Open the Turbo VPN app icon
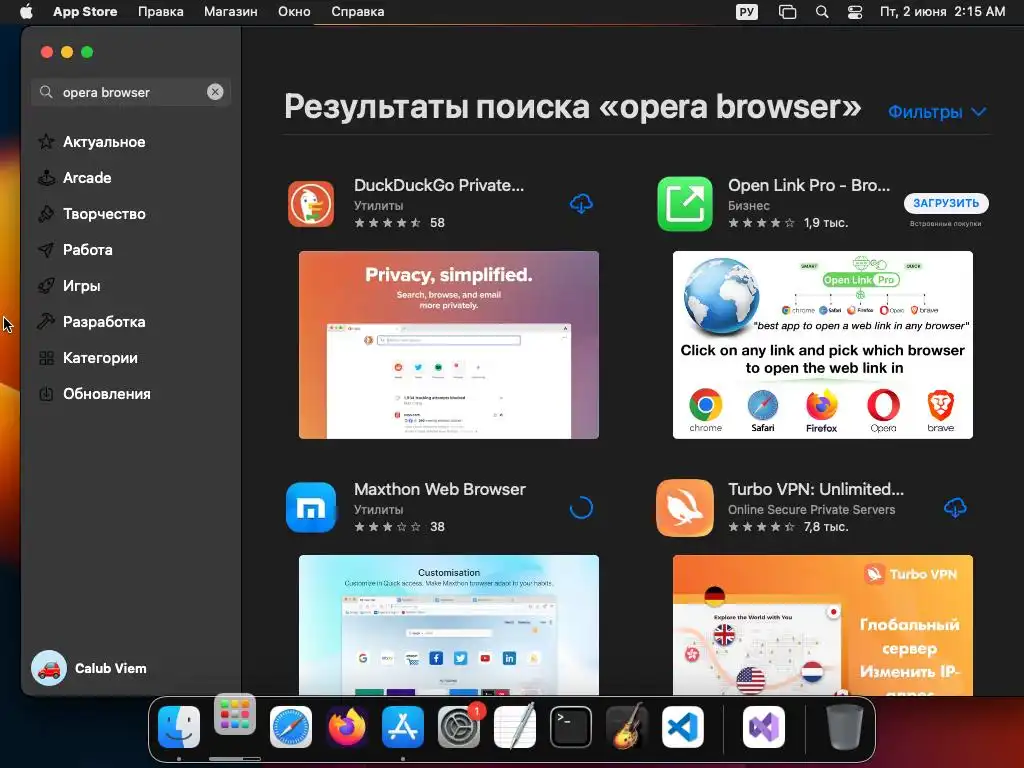This screenshot has height=768, width=1024. [x=684, y=507]
